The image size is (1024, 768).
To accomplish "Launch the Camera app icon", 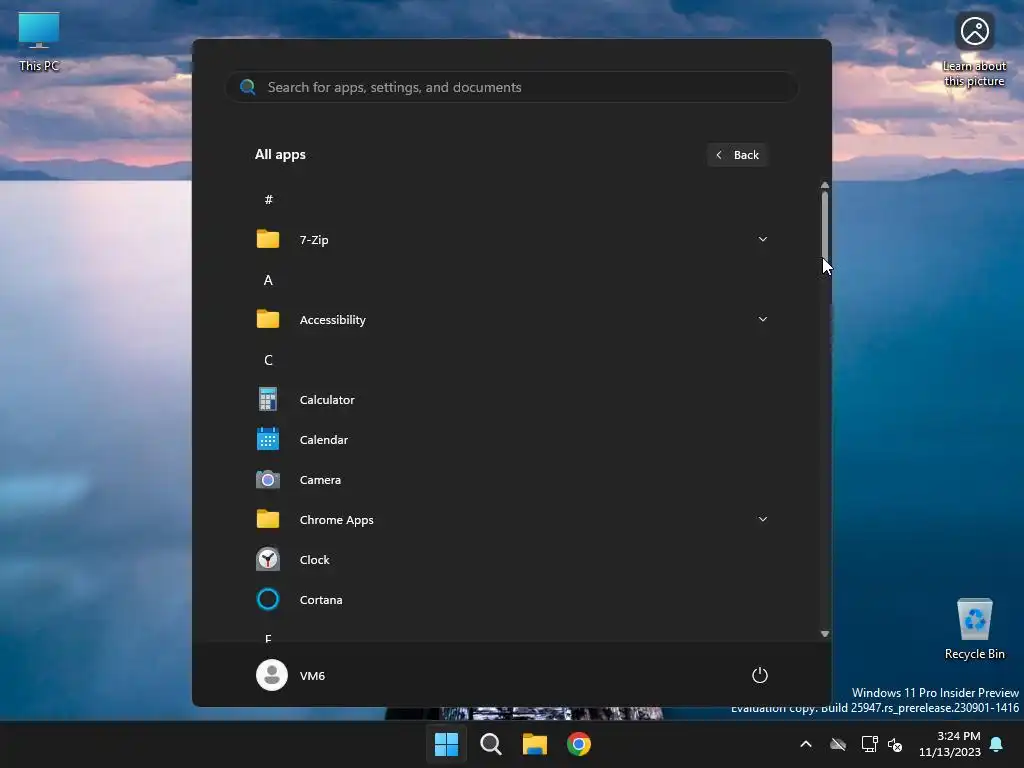I will (x=268, y=479).
